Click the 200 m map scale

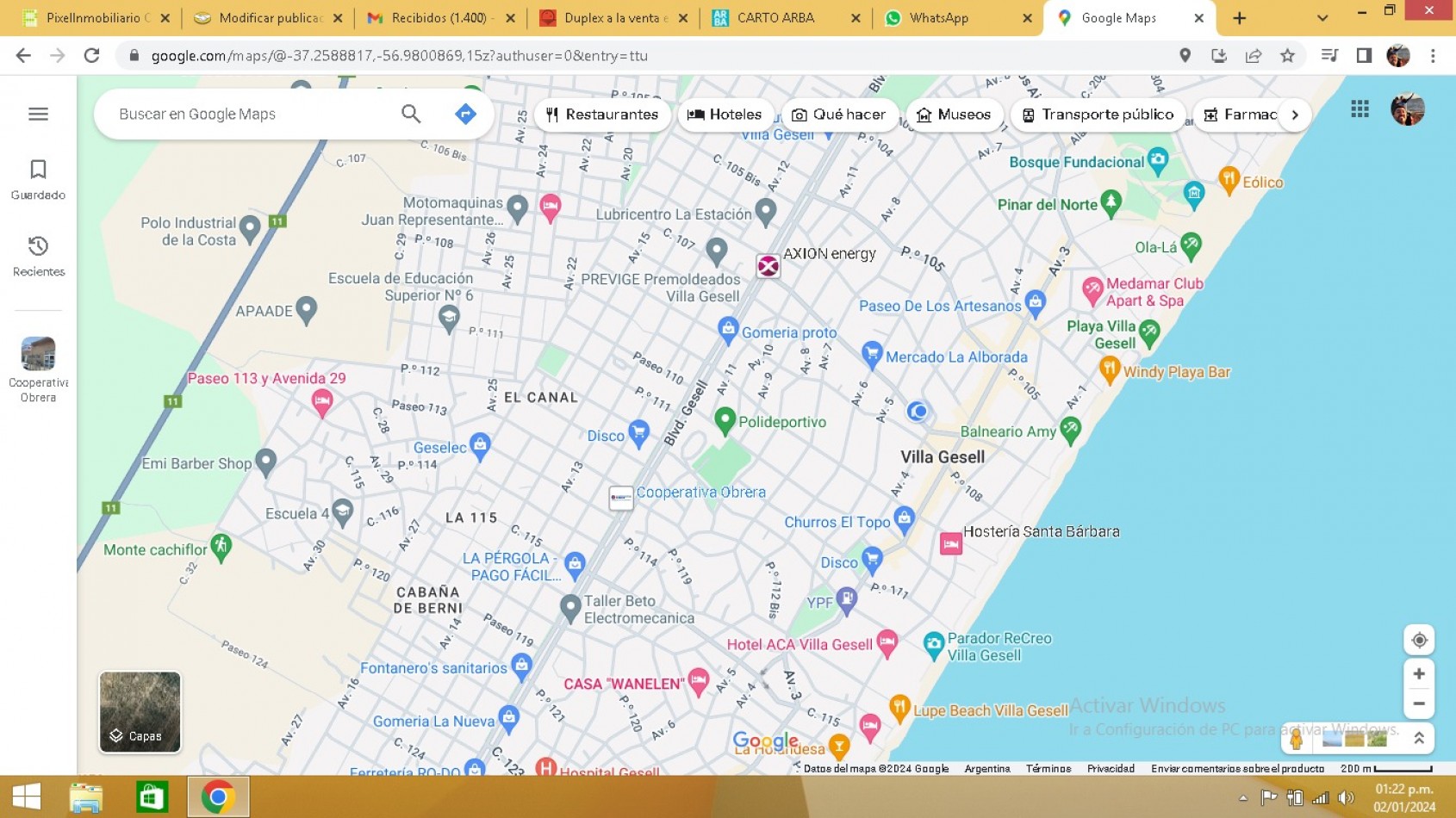coord(1386,768)
